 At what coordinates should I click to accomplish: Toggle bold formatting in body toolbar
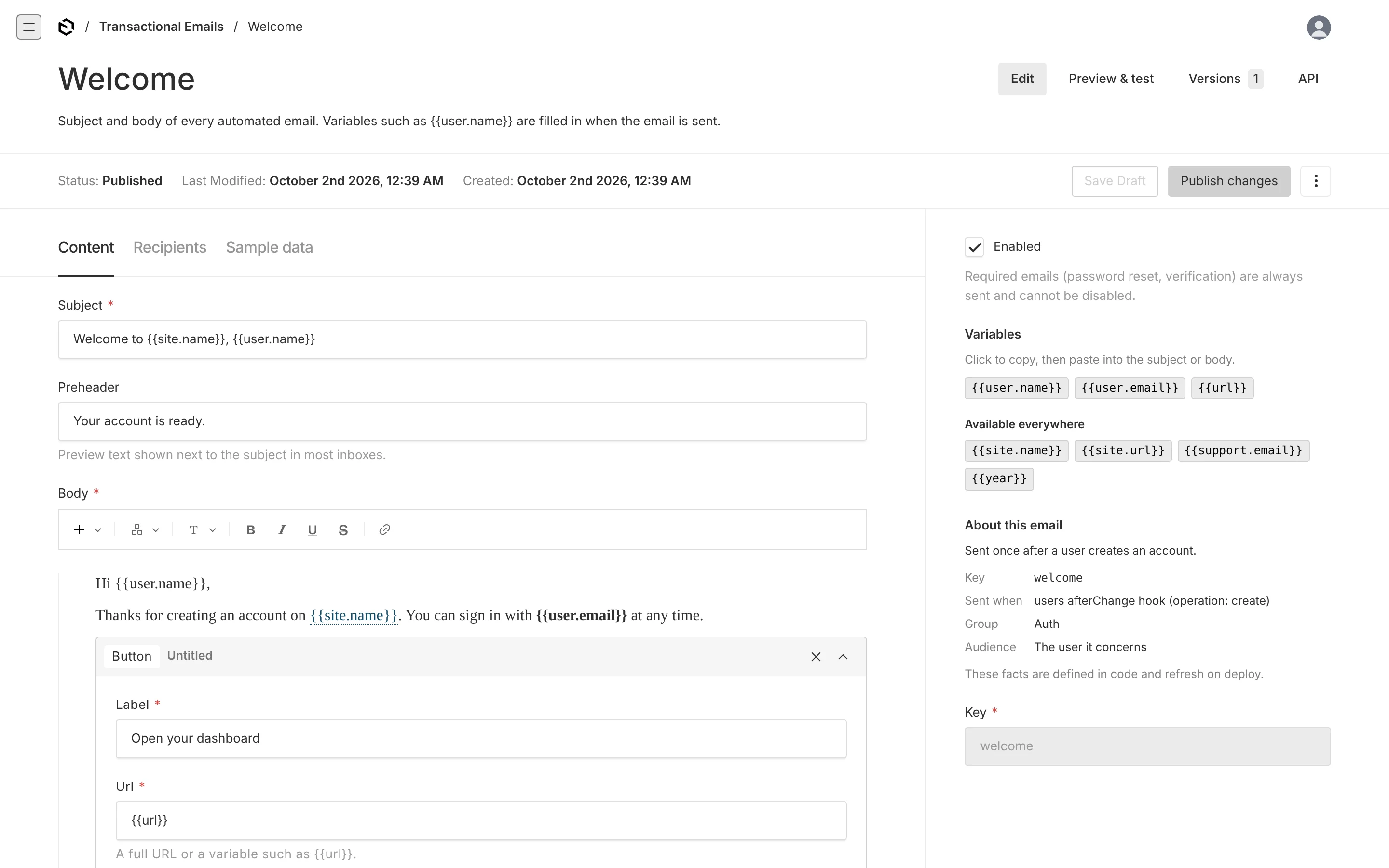pyautogui.click(x=250, y=530)
